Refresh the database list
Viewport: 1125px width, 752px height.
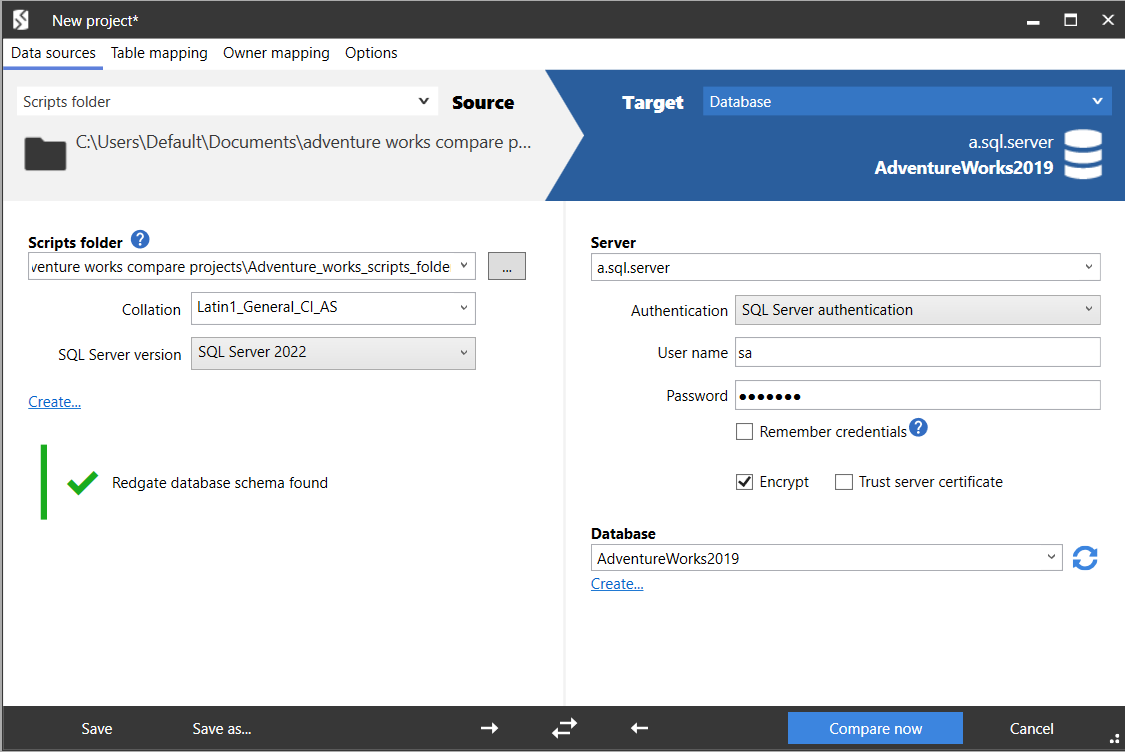(x=1085, y=558)
